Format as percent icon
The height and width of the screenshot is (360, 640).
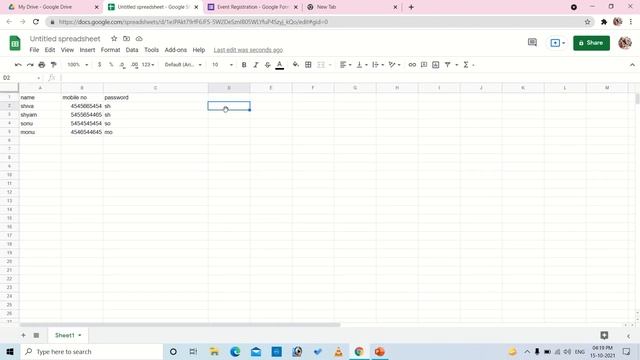click(x=111, y=65)
